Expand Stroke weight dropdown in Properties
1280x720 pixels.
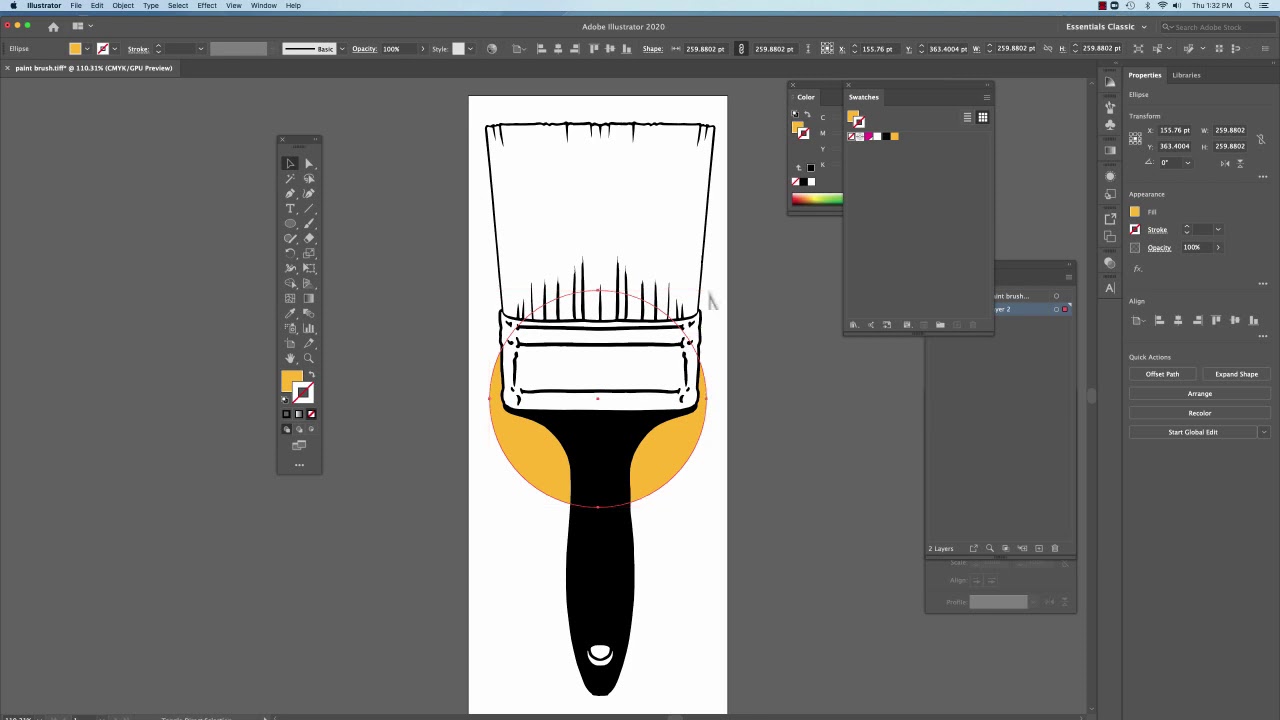pos(1218,229)
